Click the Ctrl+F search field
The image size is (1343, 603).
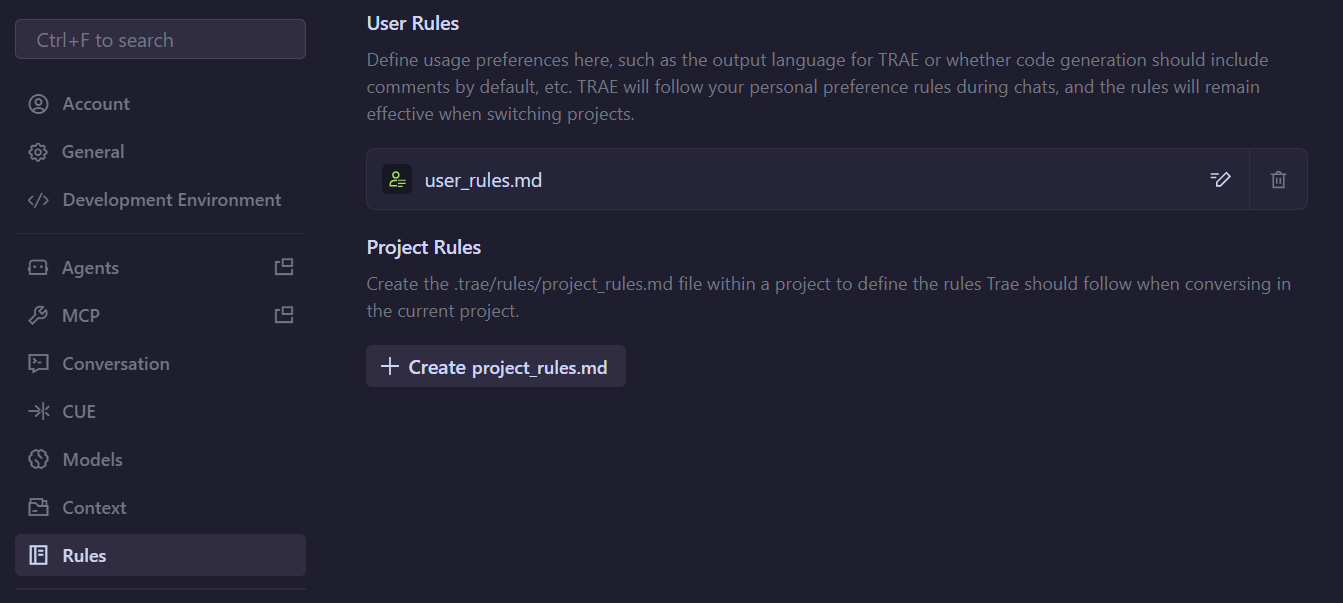tap(160, 39)
